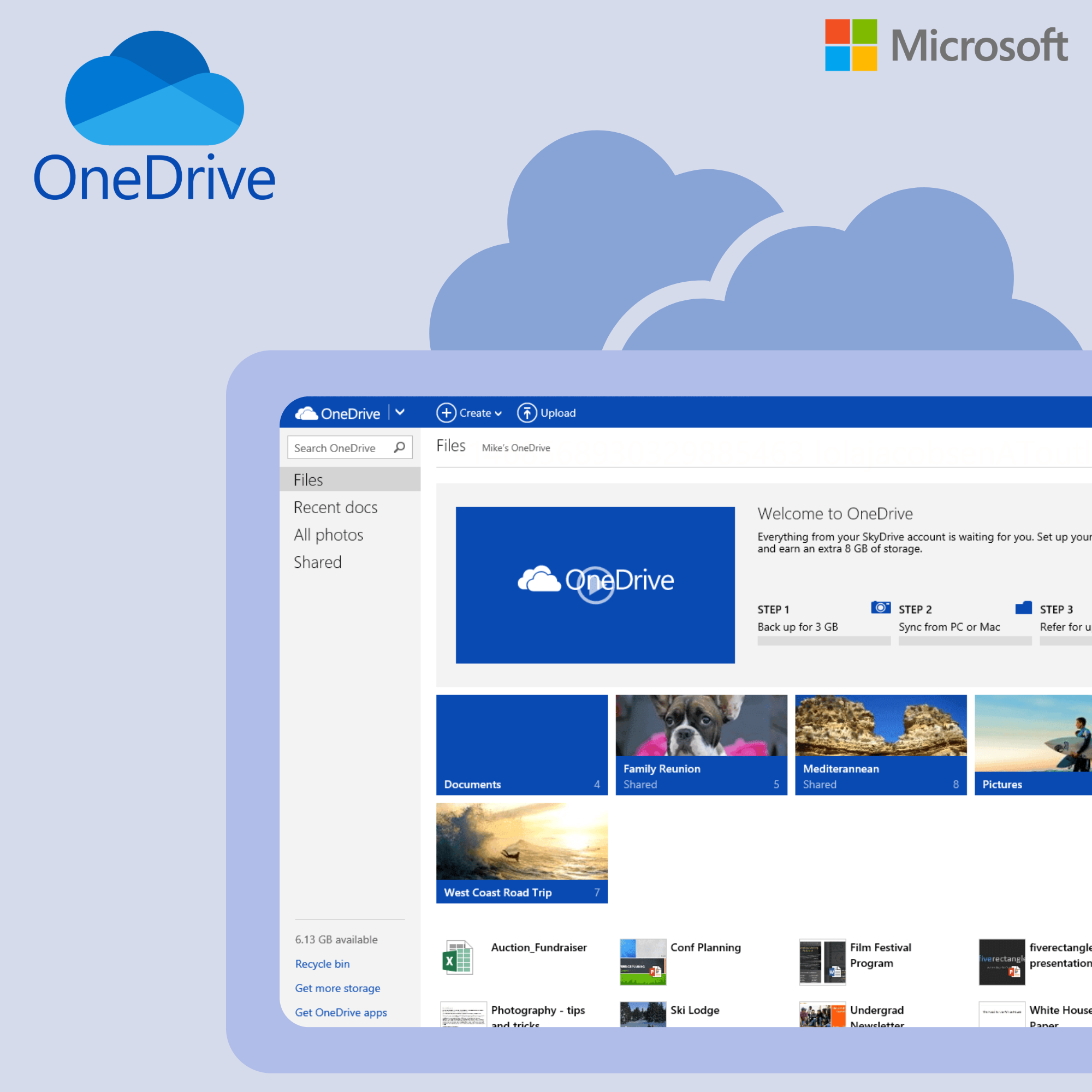Play the Welcome to OneDrive video

point(595,585)
